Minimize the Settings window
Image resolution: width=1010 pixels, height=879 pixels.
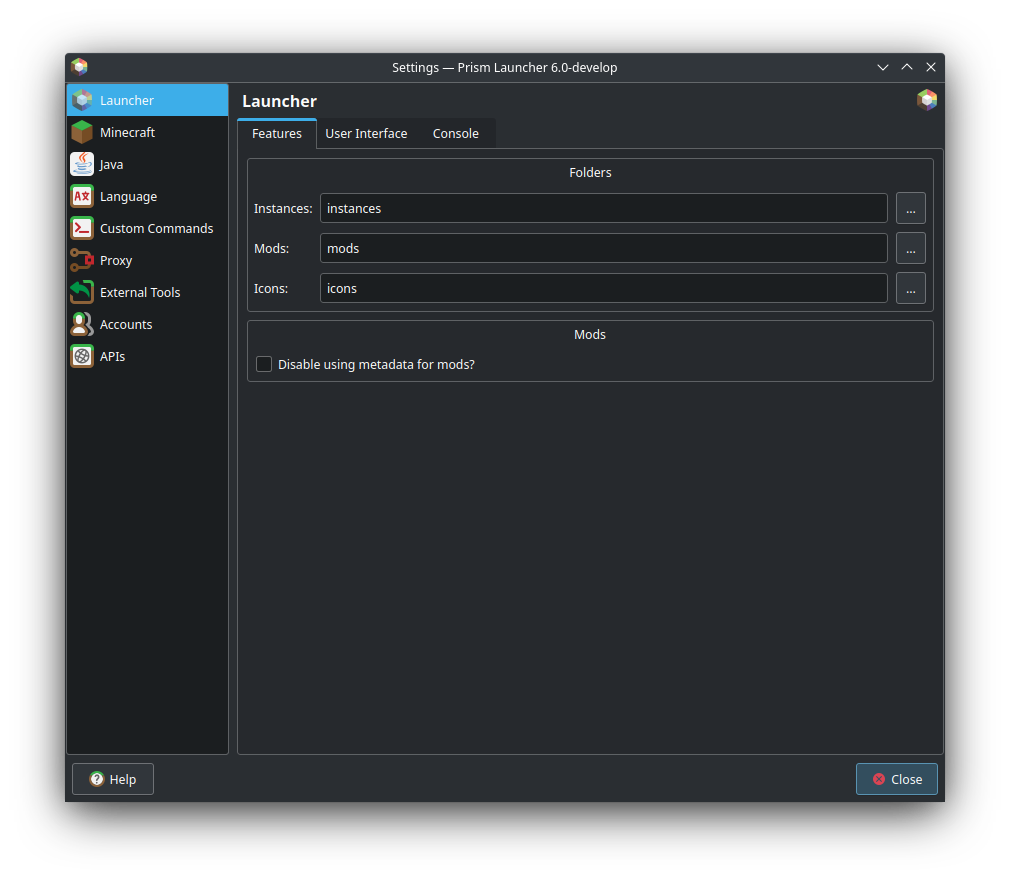pos(882,67)
